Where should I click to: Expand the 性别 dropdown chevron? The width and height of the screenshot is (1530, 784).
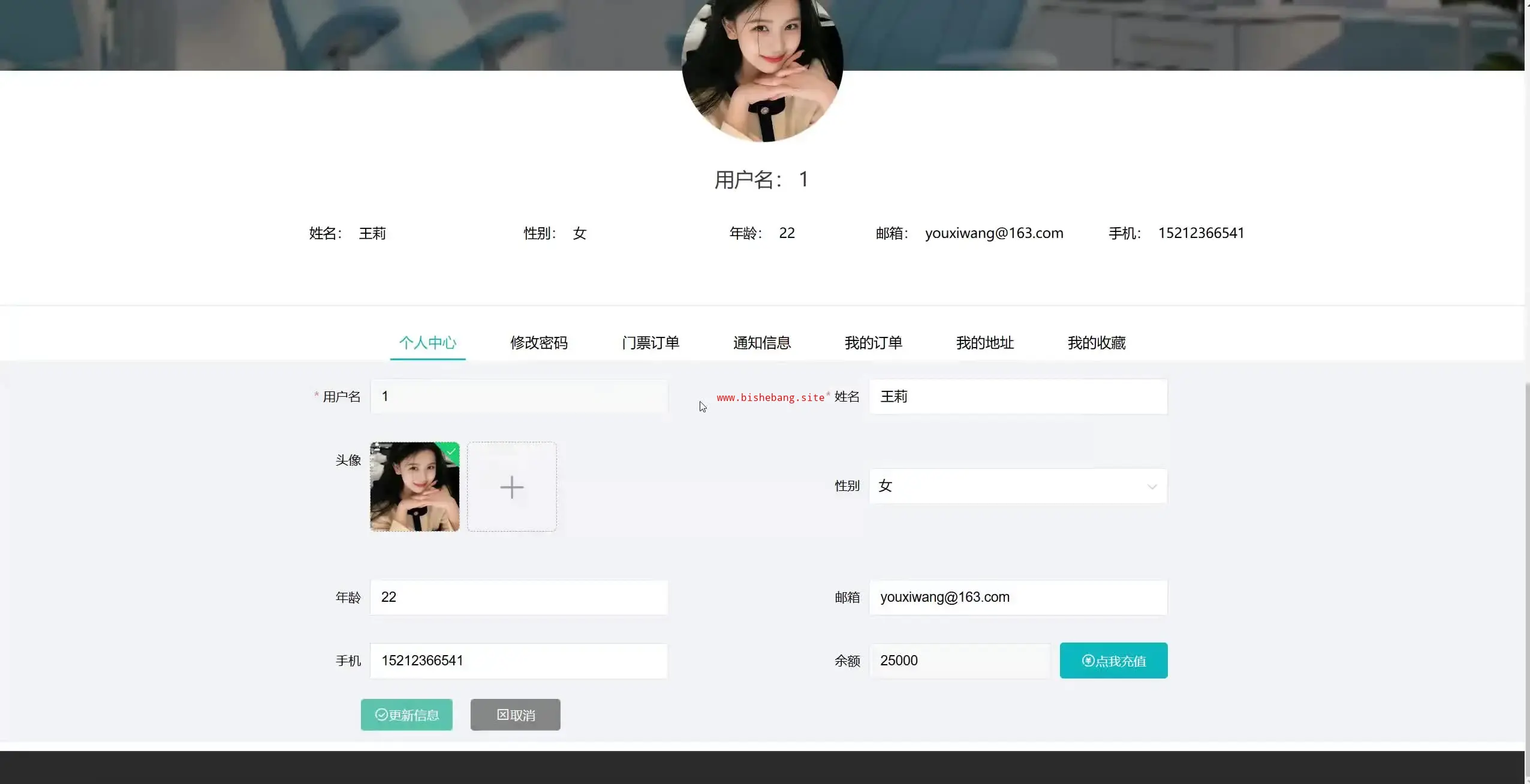[1152, 487]
